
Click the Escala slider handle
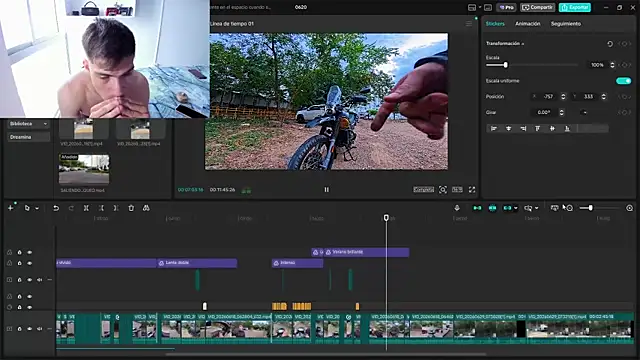tap(506, 65)
